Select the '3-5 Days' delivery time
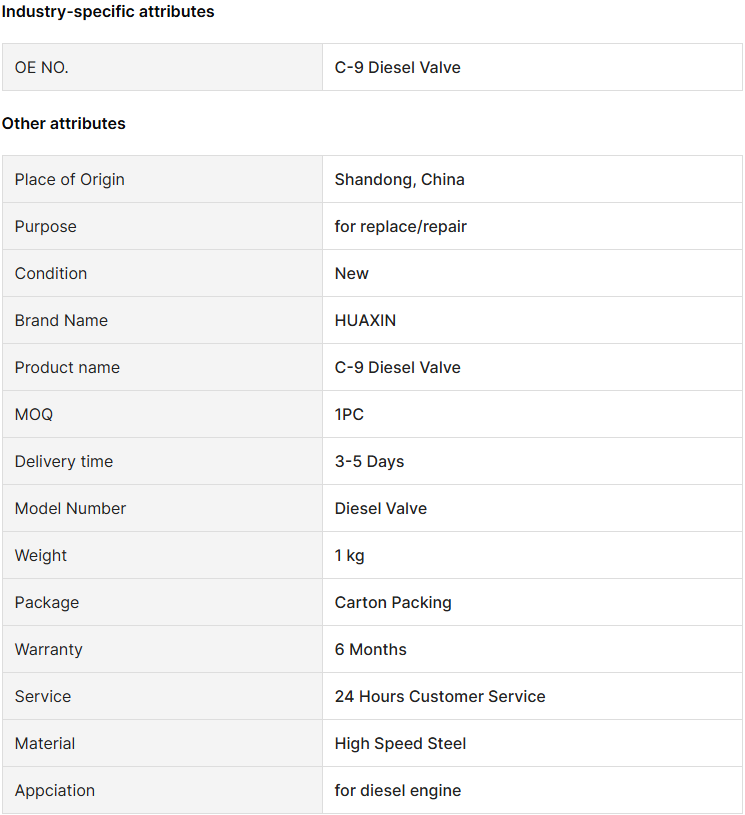 click(369, 462)
